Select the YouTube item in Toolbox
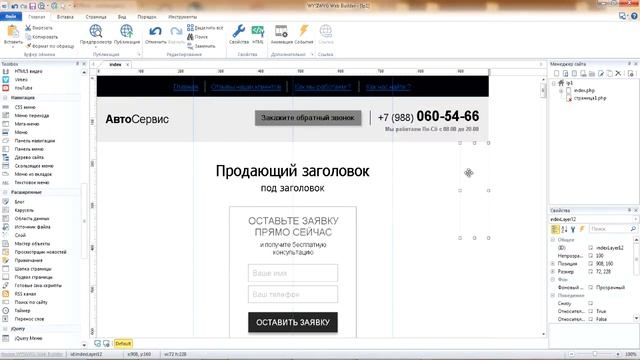 coord(23,88)
